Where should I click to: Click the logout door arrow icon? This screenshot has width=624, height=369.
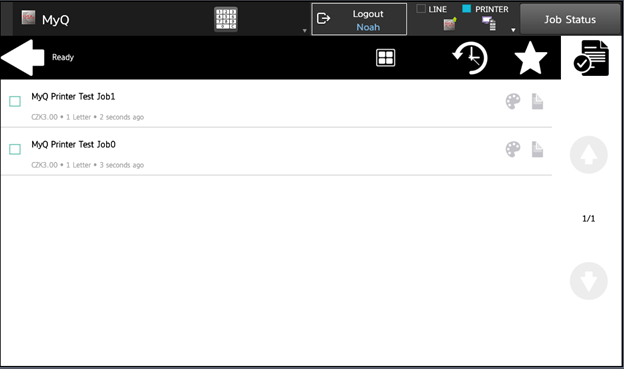[x=324, y=18]
